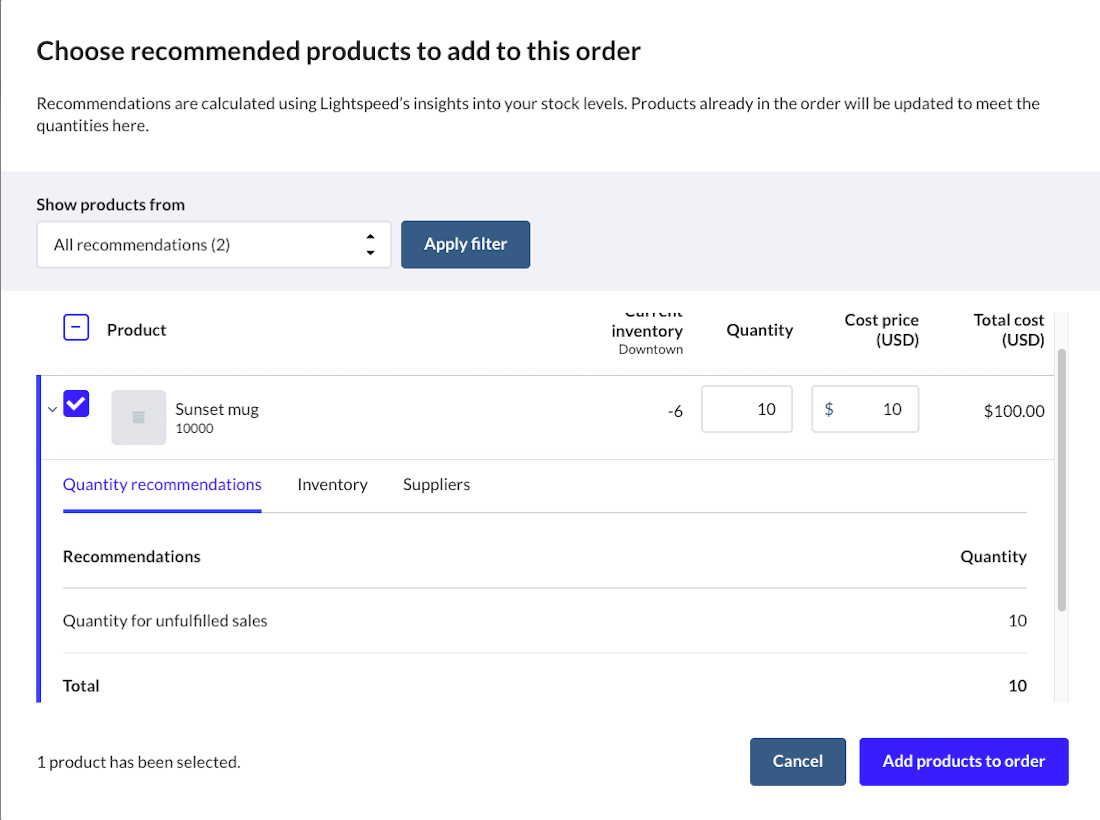The height and width of the screenshot is (820, 1100).
Task: Open the Inventory tab
Action: pyautogui.click(x=332, y=485)
